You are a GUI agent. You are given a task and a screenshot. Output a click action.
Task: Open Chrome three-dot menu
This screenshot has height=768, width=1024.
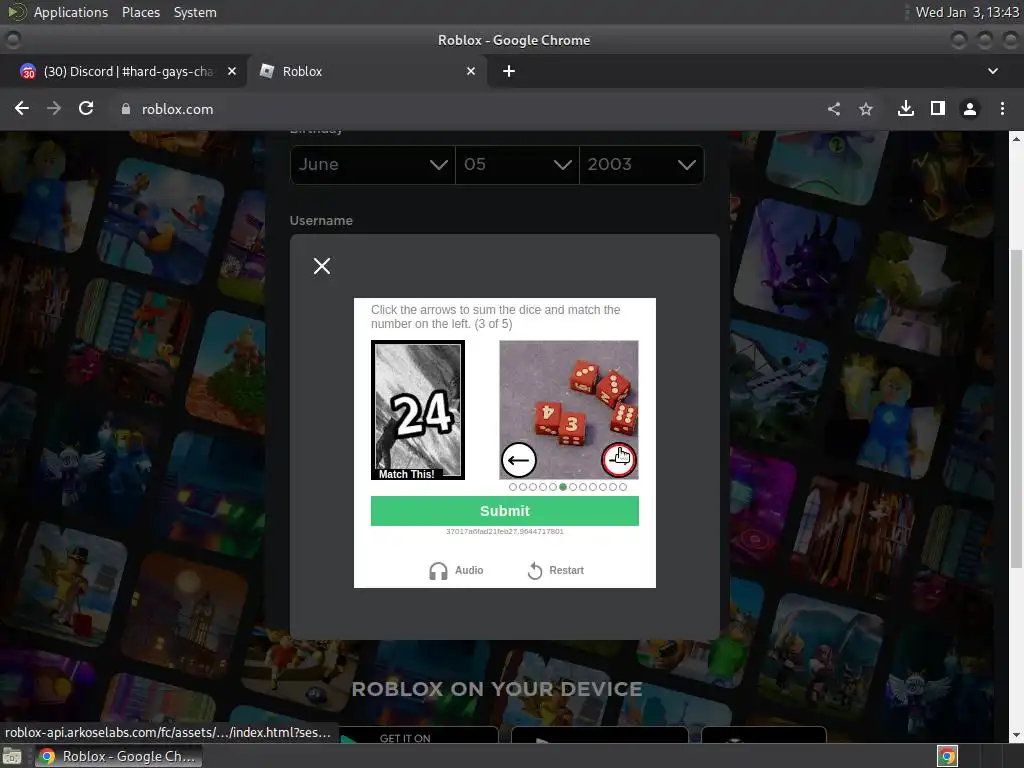[x=1002, y=108]
